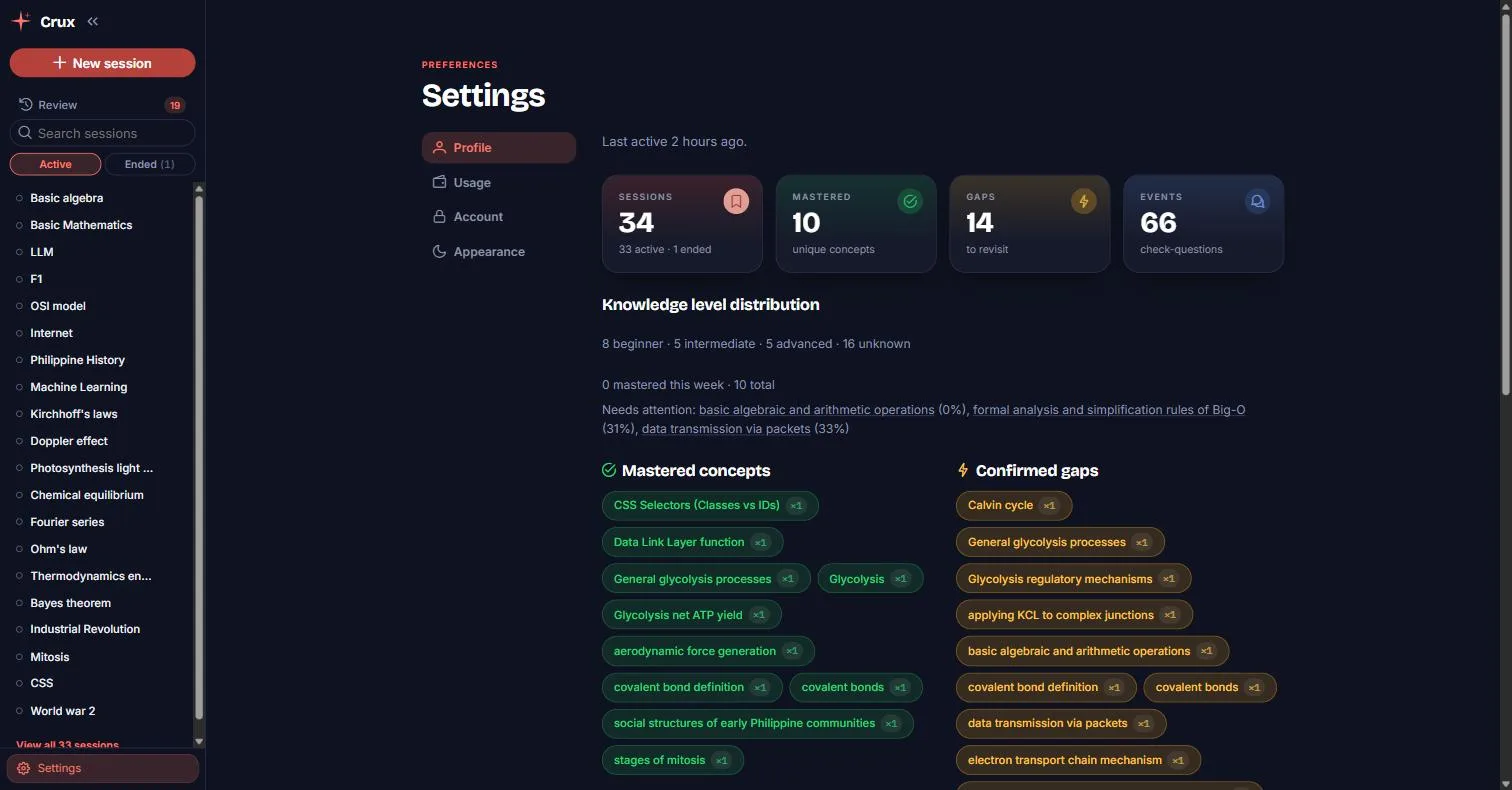Select the Mitosis session circle
This screenshot has height=790, width=1512.
(19, 657)
